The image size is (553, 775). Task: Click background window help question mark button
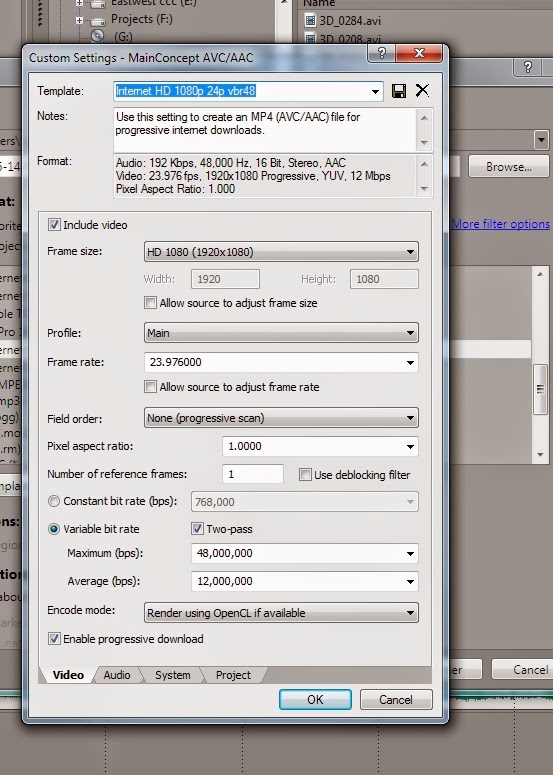(x=527, y=67)
